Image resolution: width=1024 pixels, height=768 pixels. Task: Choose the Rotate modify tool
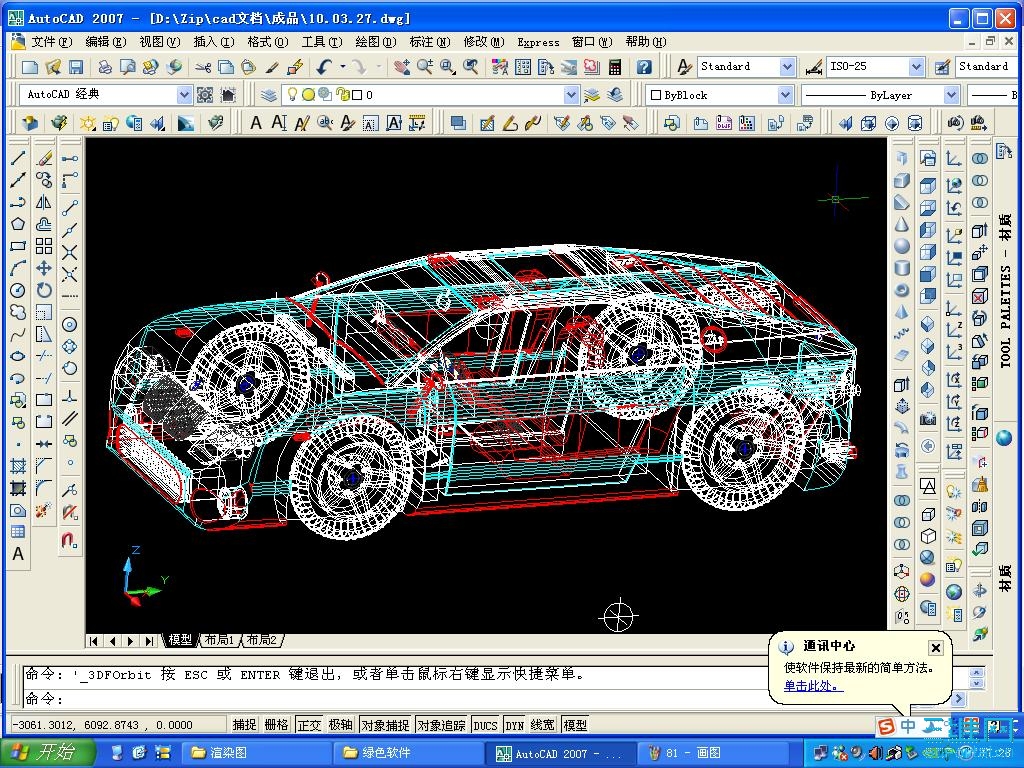tap(44, 290)
